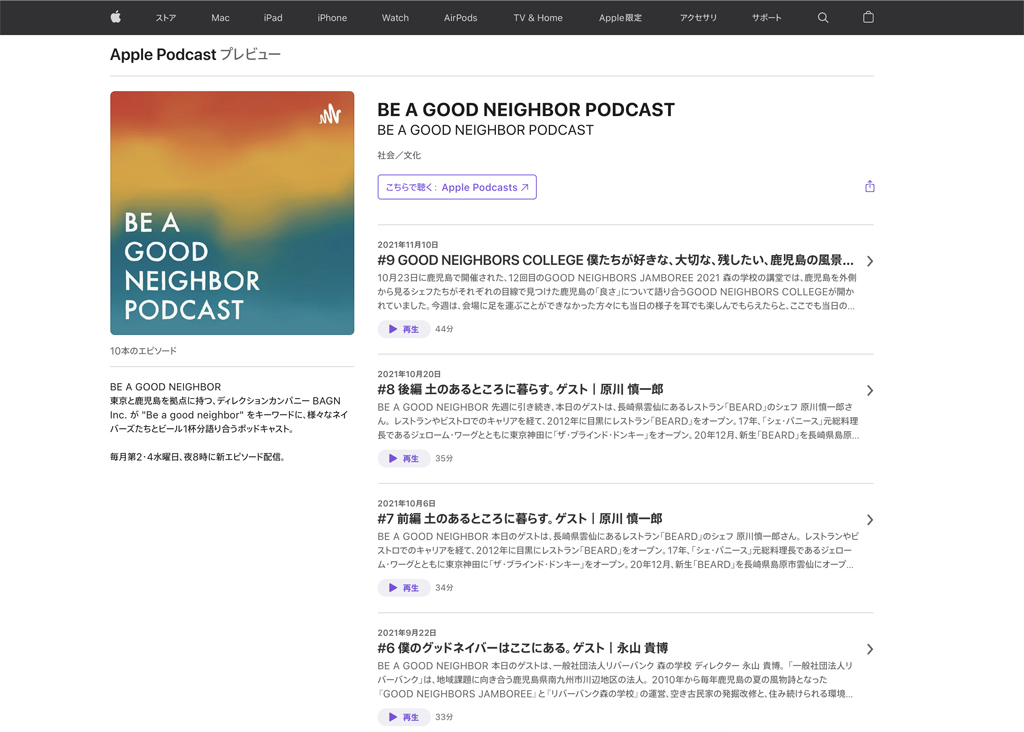Image resolution: width=1024 pixels, height=732 pixels.
Task: Play episode #7 前編 土のあるところに暮らす
Action: click(404, 588)
